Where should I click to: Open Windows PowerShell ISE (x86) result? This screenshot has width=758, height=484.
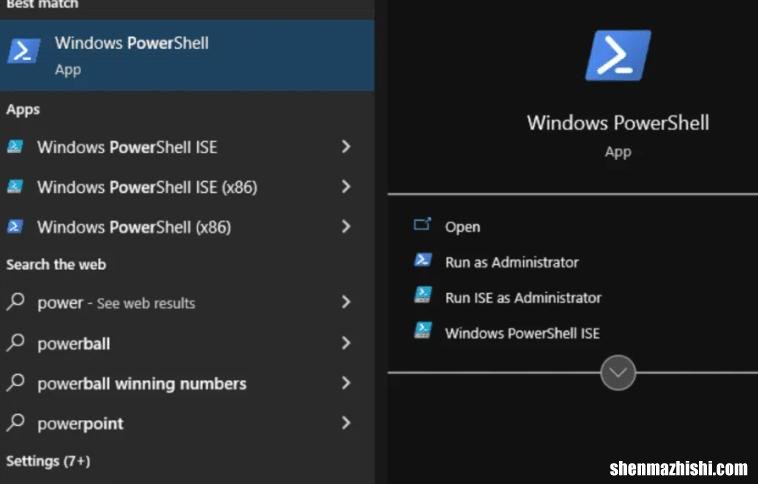[x=187, y=187]
